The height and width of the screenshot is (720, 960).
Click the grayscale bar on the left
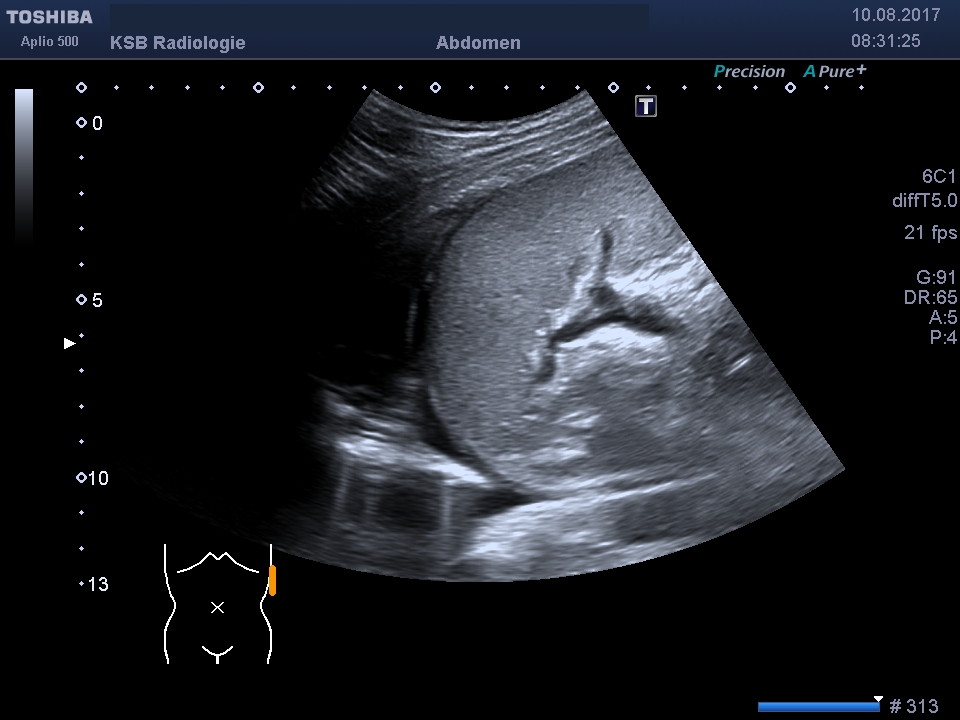tap(24, 165)
